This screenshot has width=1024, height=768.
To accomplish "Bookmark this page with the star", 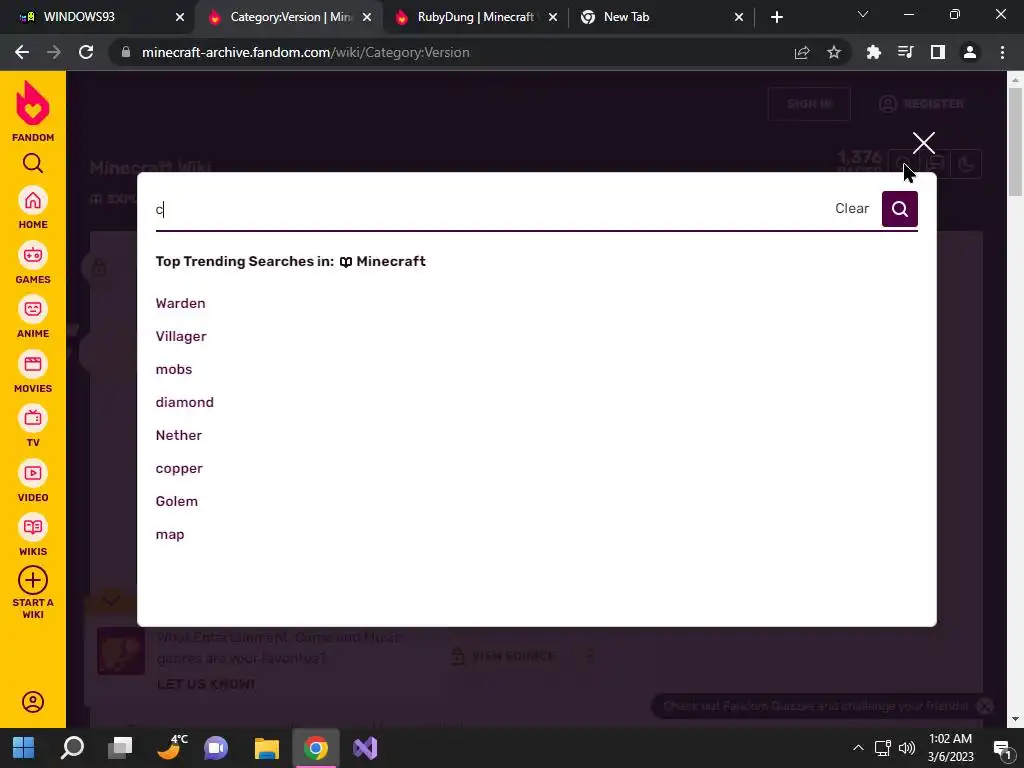I will pos(834,52).
